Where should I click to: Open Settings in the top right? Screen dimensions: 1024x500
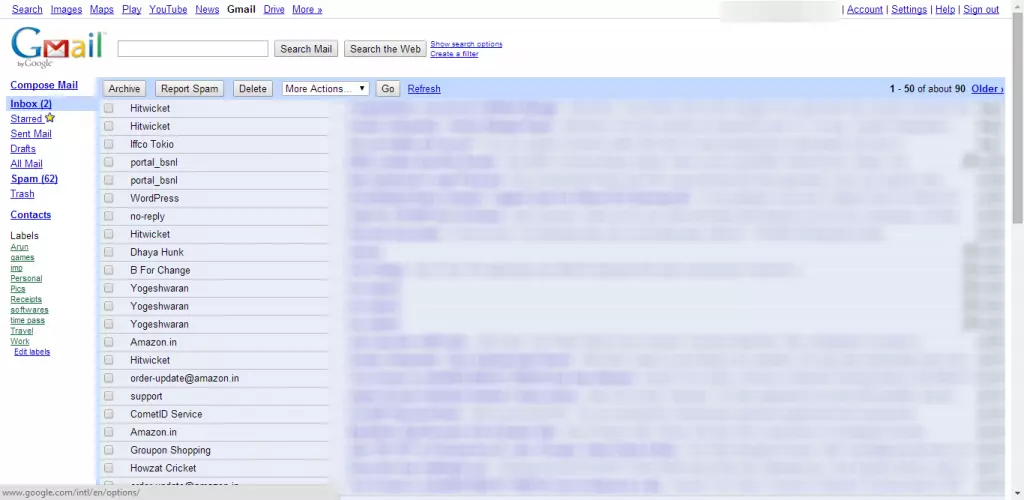pyautogui.click(x=909, y=9)
